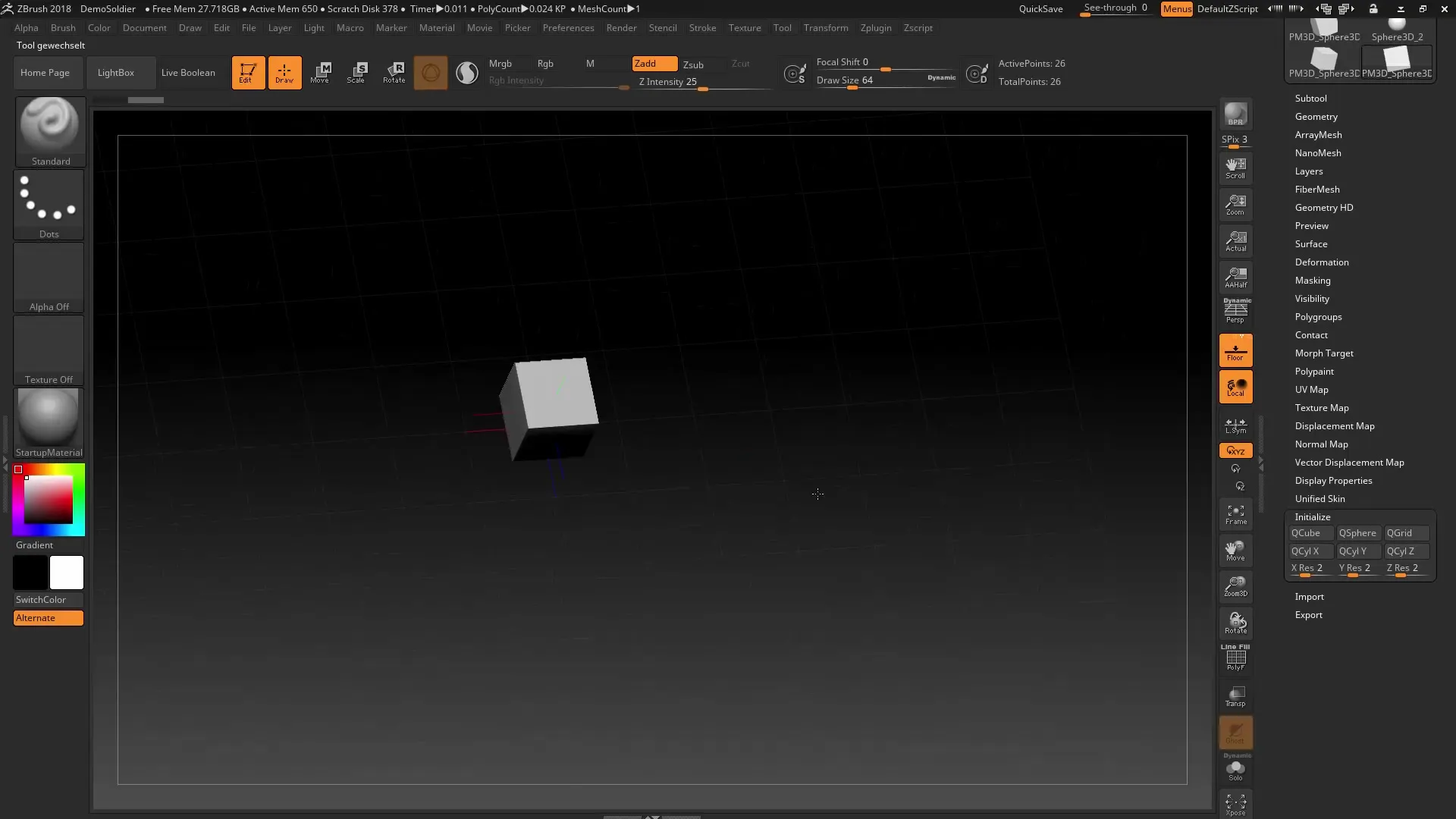The width and height of the screenshot is (1456, 819).
Task: Click the BPR render icon
Action: point(1235,115)
